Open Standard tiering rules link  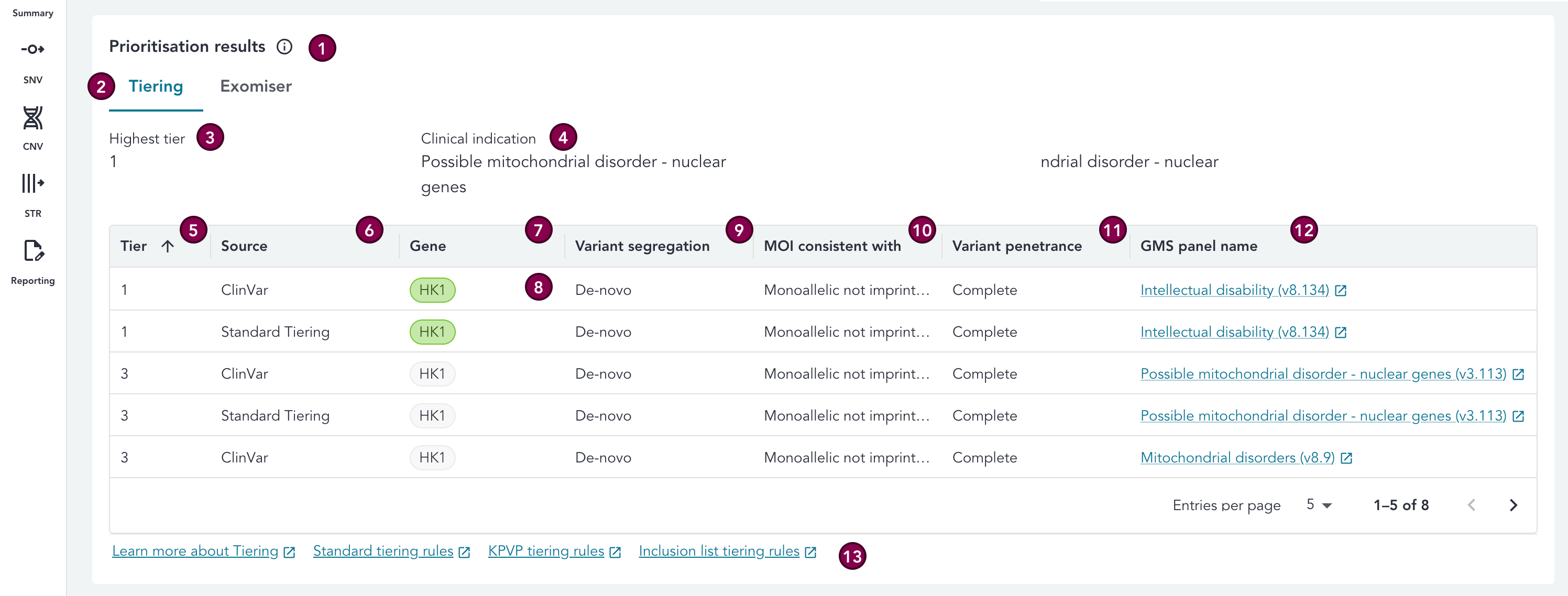(x=383, y=551)
